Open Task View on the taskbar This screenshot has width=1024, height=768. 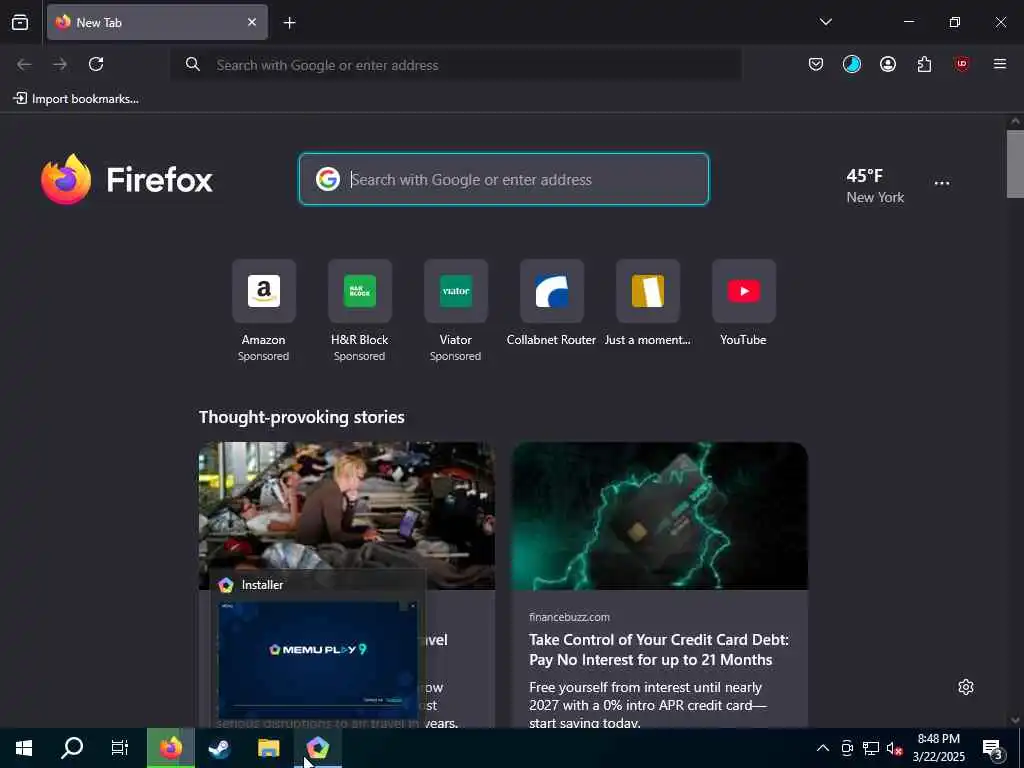click(x=120, y=748)
